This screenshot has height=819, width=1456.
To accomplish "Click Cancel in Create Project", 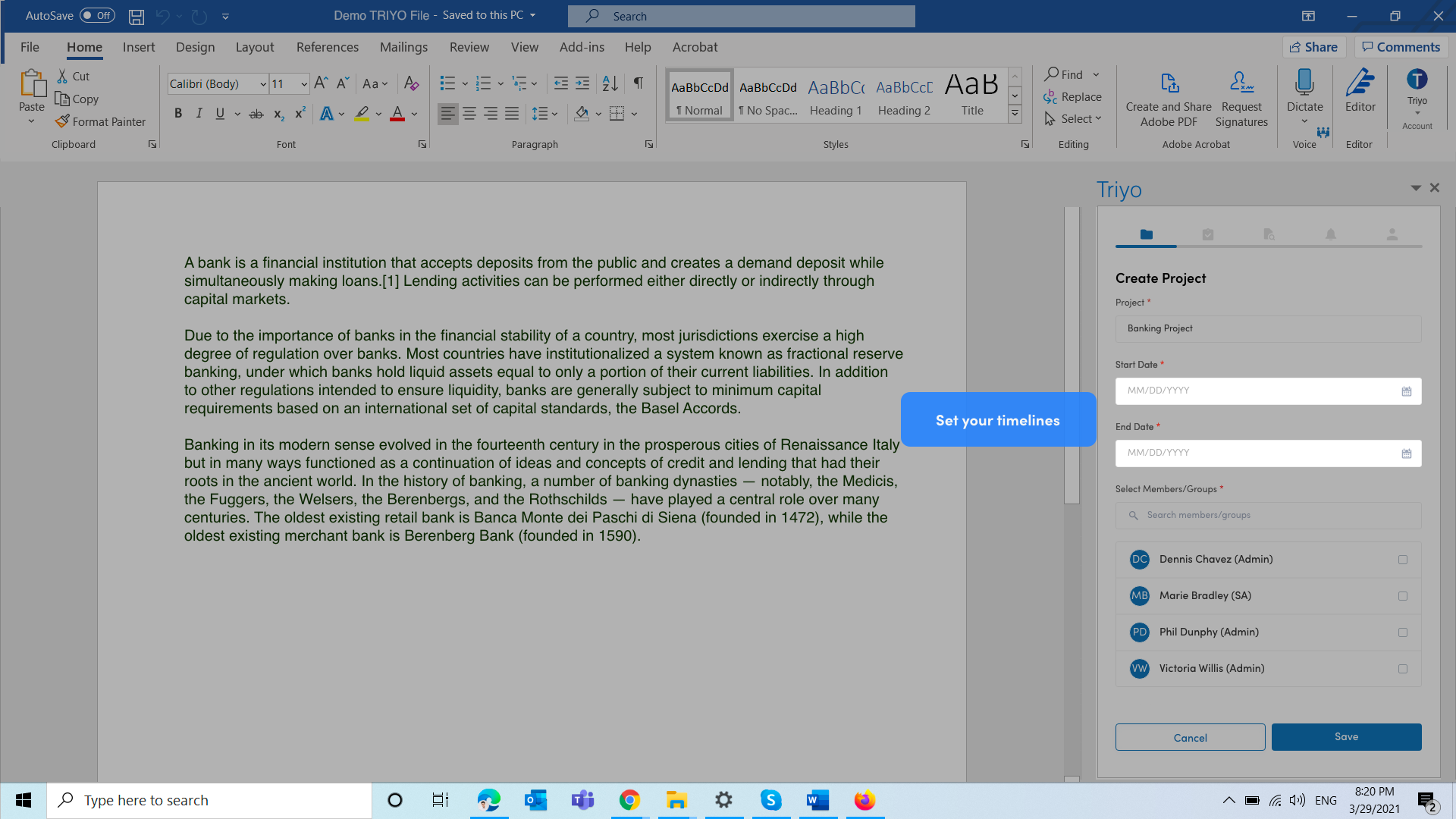I will (x=1190, y=737).
